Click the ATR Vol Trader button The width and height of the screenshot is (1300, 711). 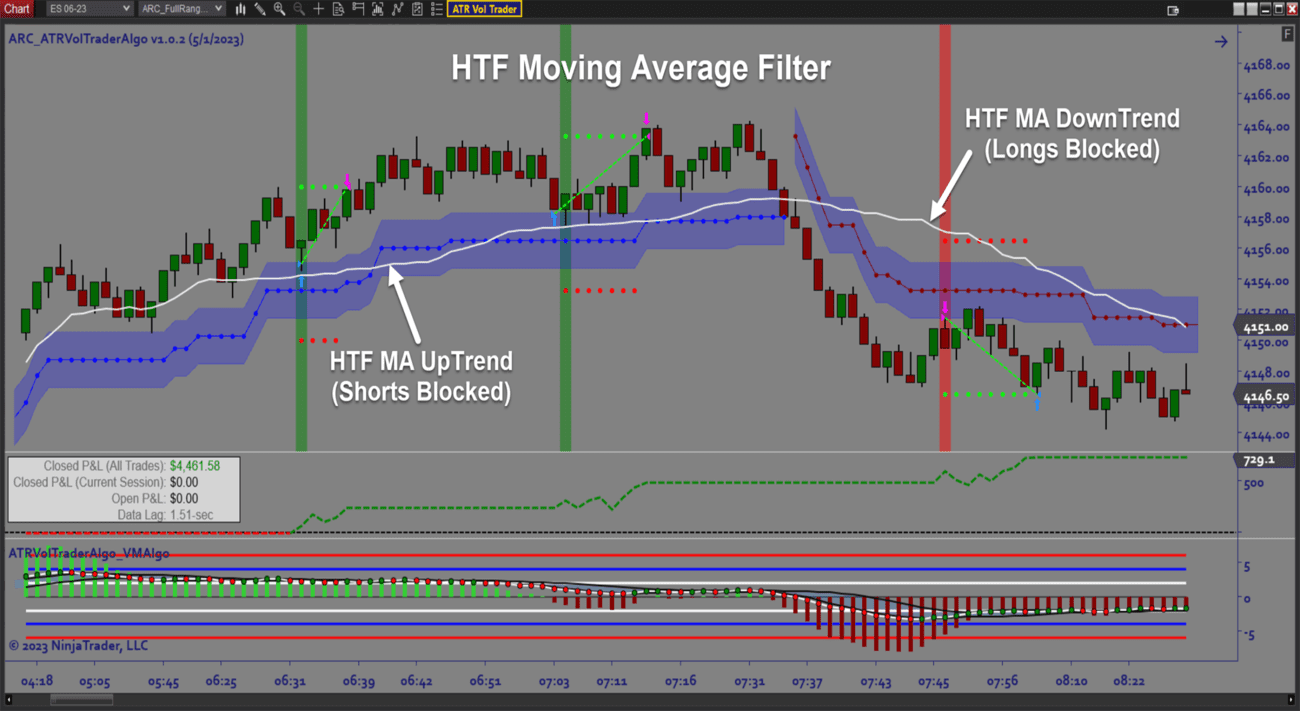click(485, 9)
